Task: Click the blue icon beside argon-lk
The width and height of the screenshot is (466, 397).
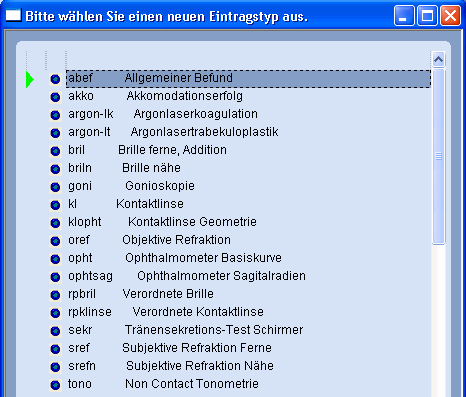Action: pos(55,115)
